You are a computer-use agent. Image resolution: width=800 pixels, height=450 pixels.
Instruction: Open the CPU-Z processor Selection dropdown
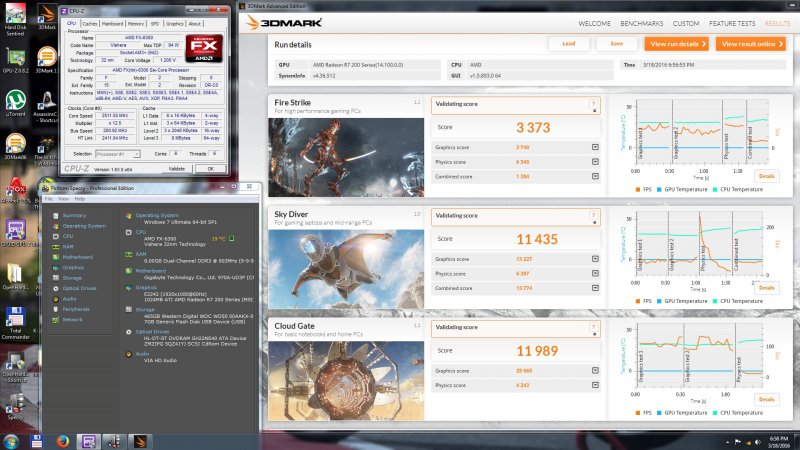pos(118,154)
